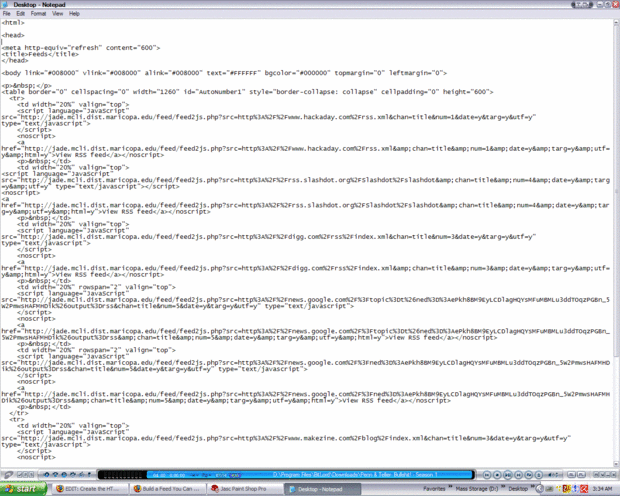Screen dimensions: 620x496
Task: Click the src line containing digg.com
Action: click(268, 237)
